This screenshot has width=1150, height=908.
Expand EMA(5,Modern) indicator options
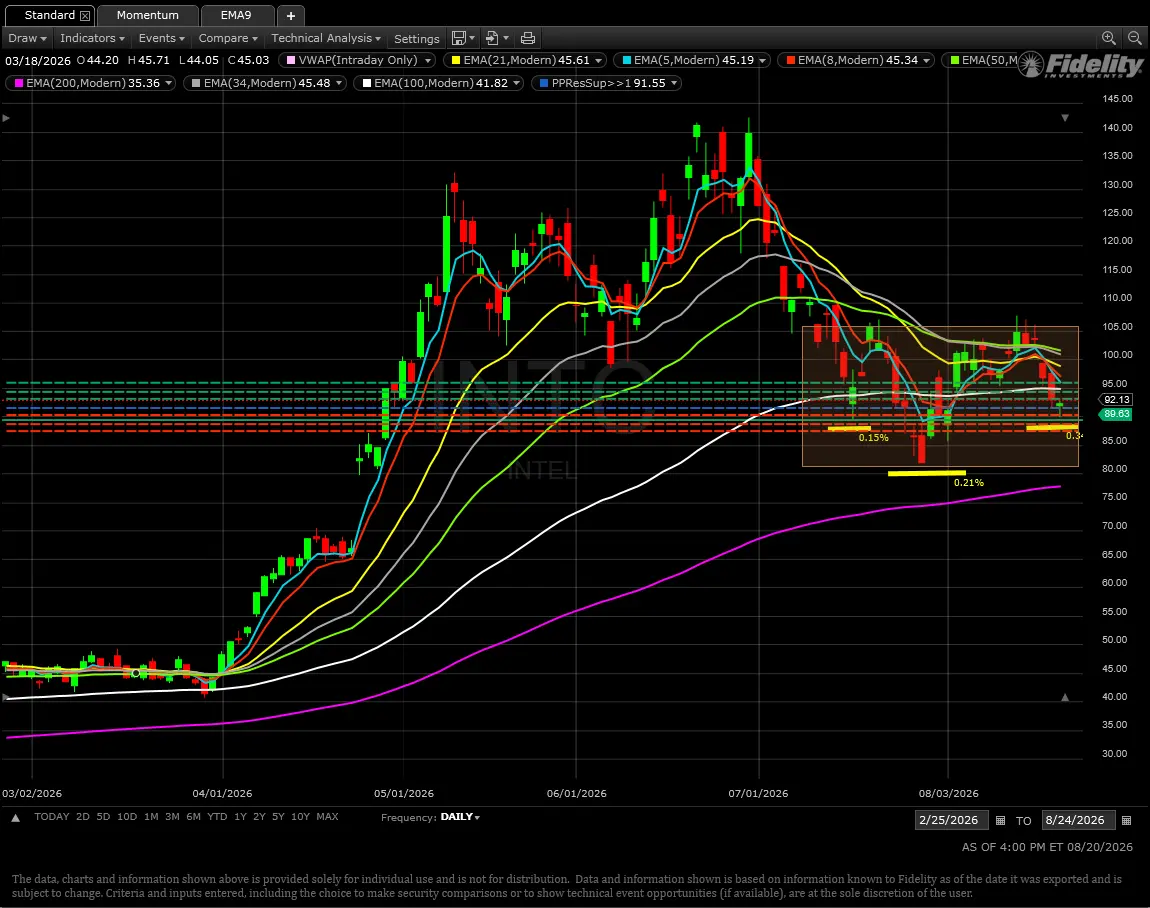[763, 60]
